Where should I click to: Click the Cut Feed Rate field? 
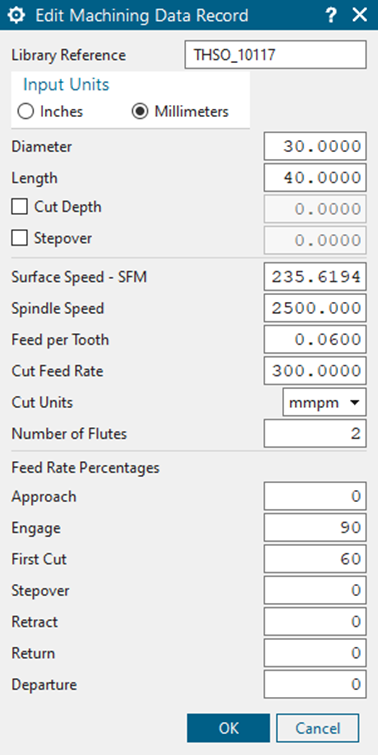pyautogui.click(x=315, y=371)
